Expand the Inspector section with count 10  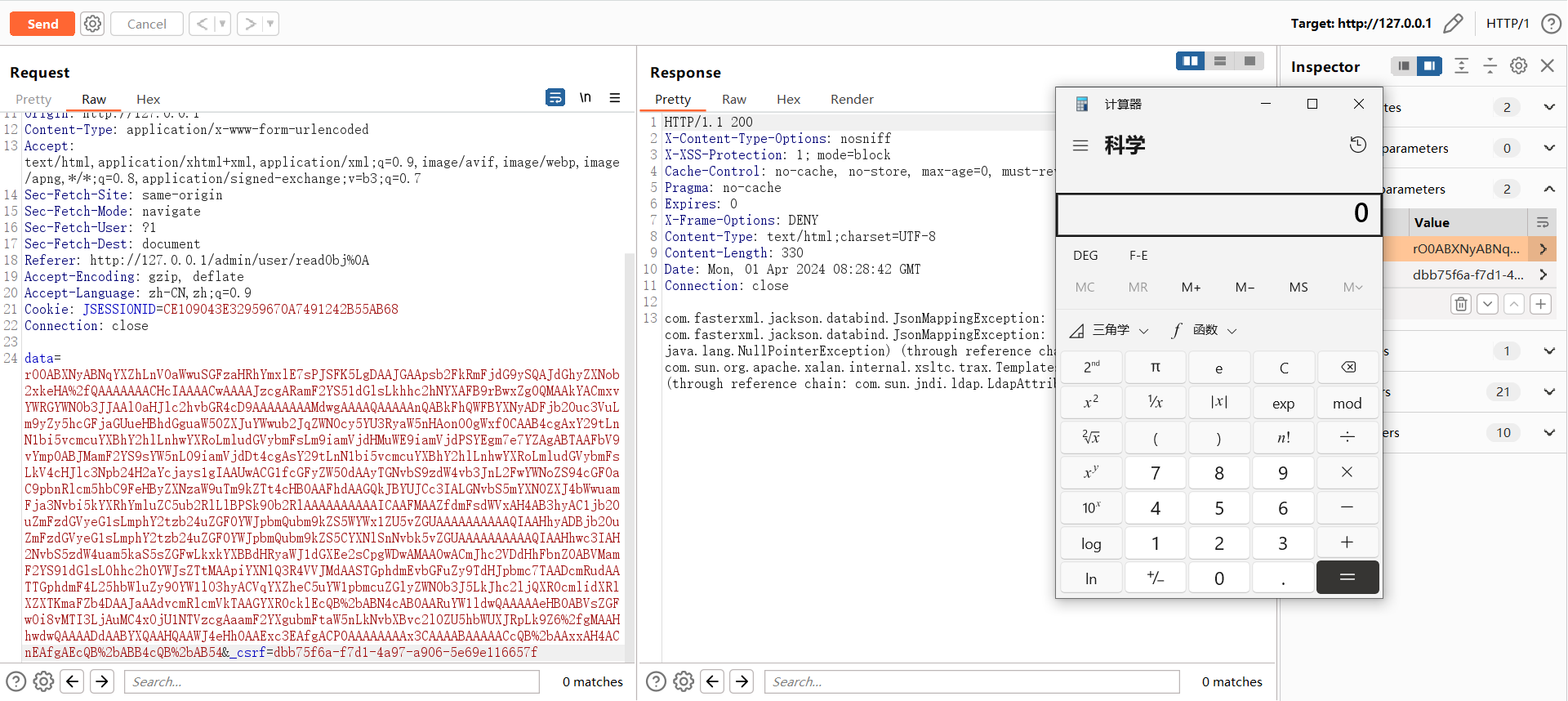click(1549, 432)
